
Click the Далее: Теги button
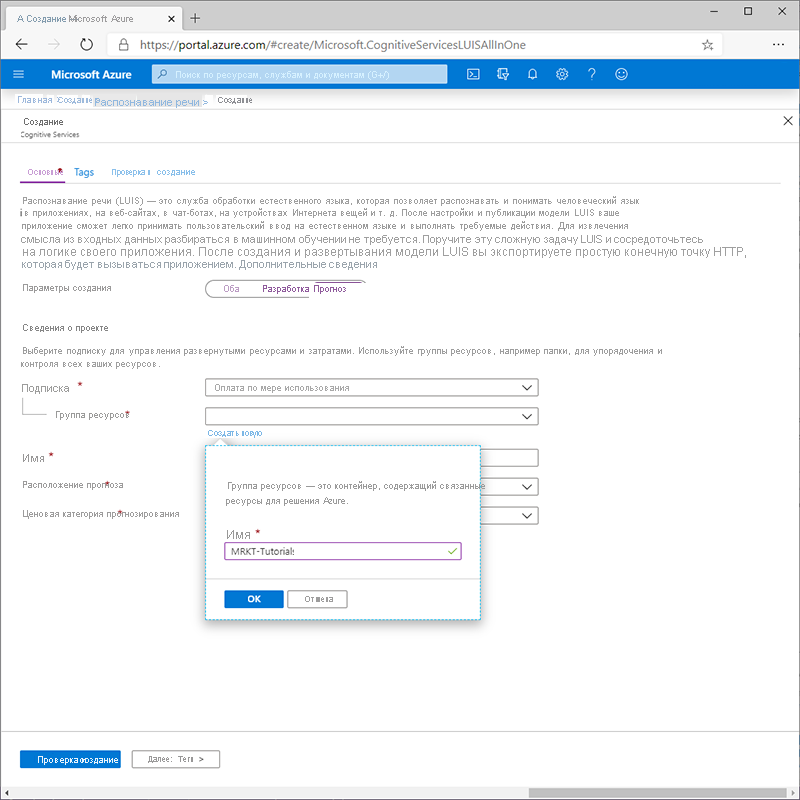(176, 759)
